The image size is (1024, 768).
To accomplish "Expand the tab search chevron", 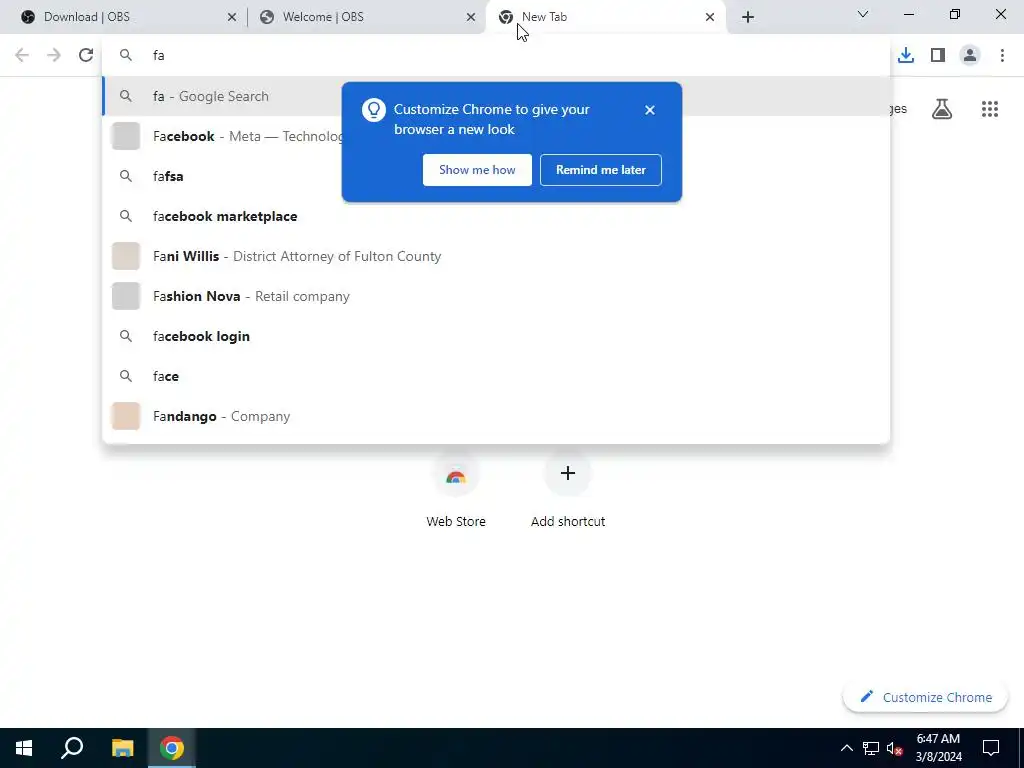I will click(863, 14).
